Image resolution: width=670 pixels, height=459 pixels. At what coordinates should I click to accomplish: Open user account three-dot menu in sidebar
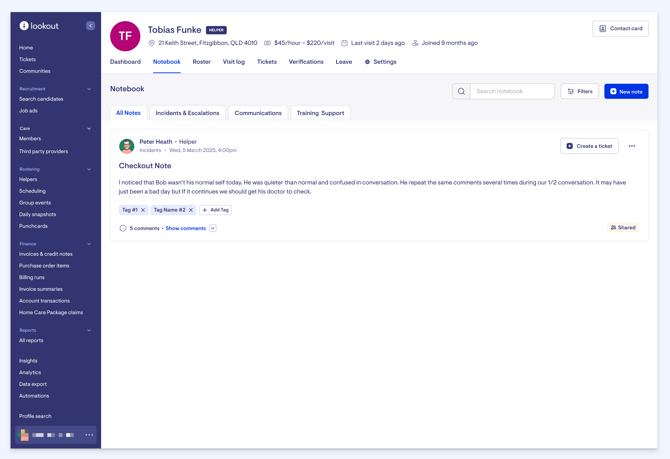tap(89, 435)
